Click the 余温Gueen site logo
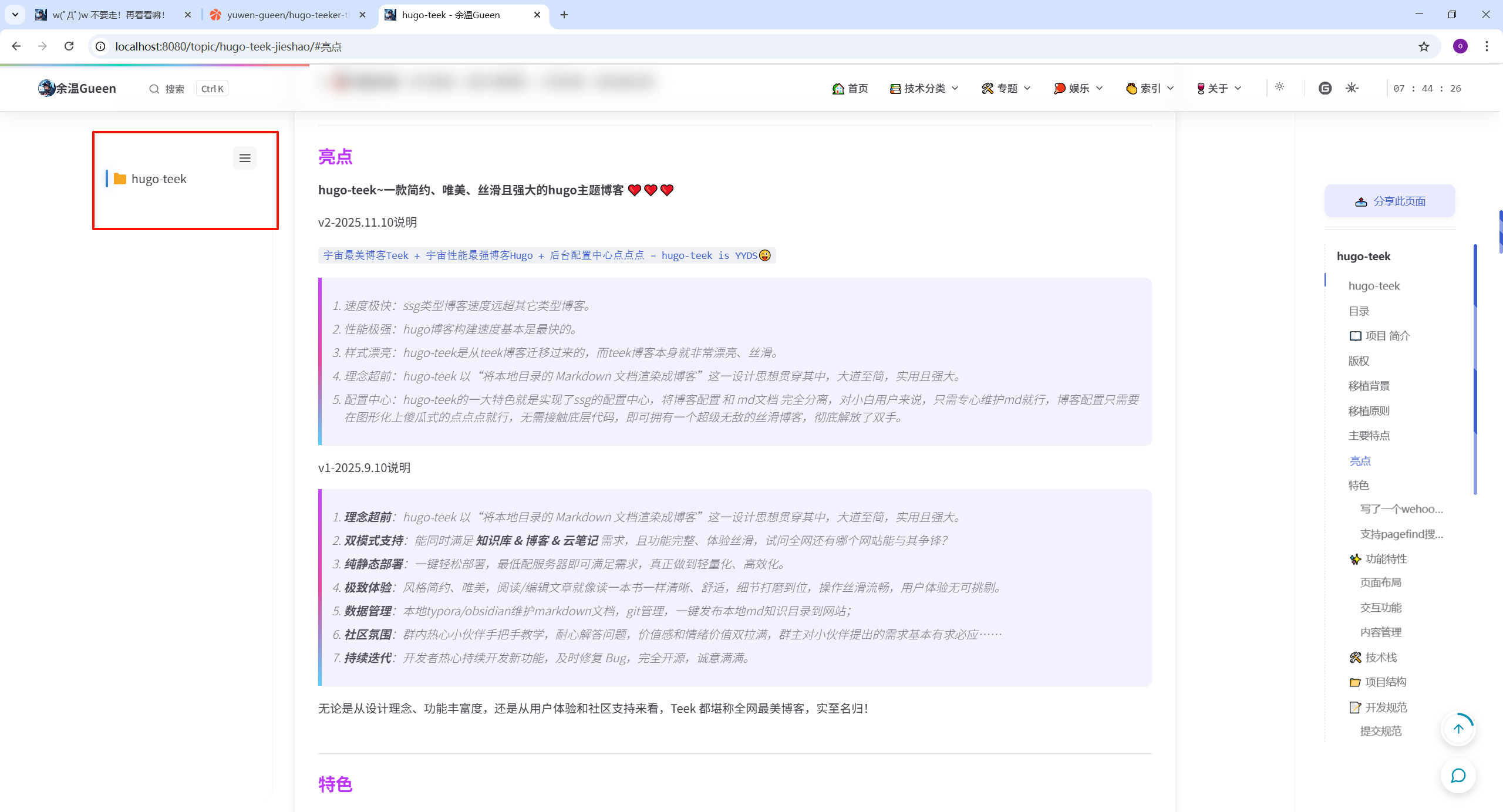This screenshot has height=812, width=1503. [x=77, y=88]
